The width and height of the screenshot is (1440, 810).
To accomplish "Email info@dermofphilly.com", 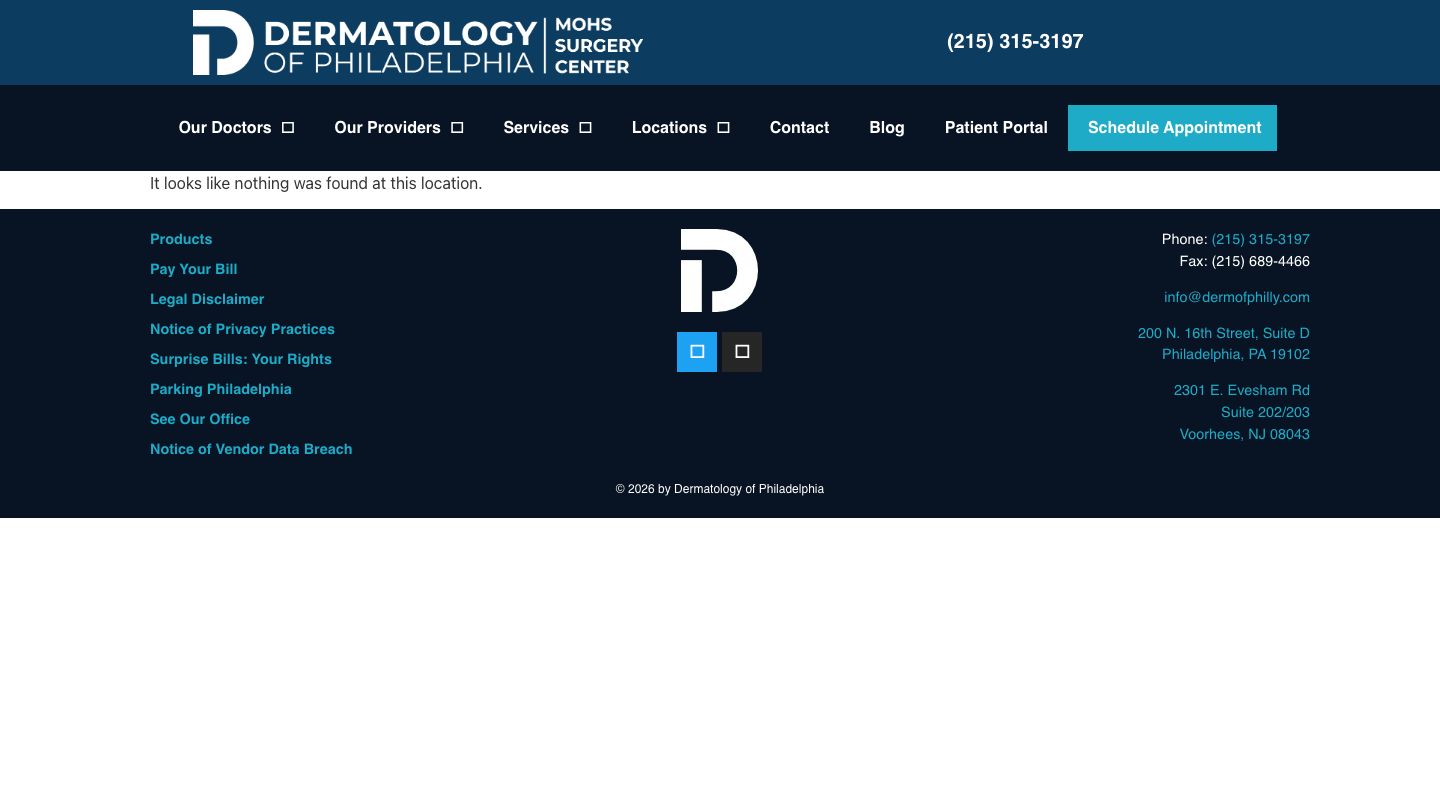I will point(1236,297).
